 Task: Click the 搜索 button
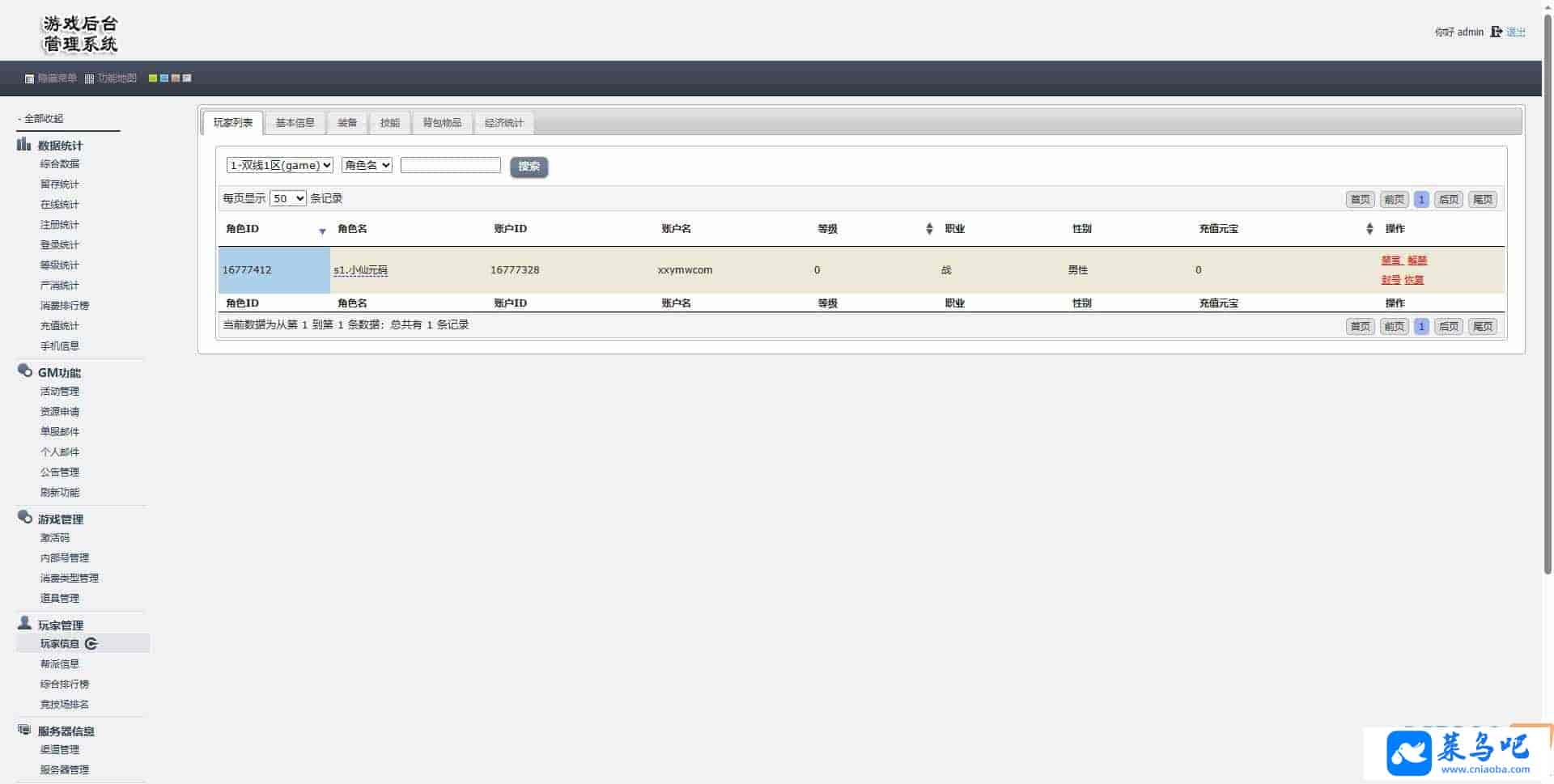click(x=529, y=167)
